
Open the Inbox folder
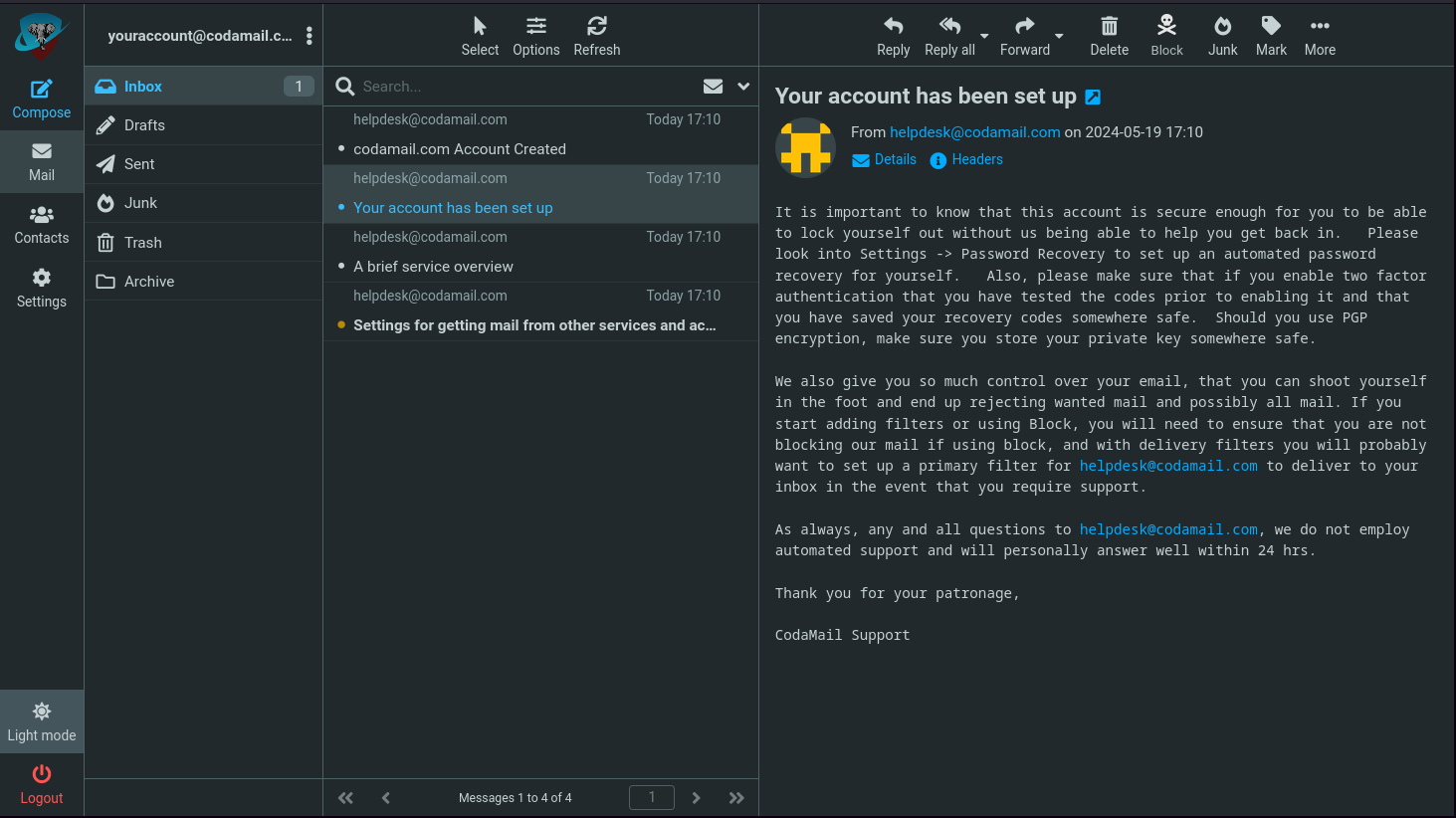pyautogui.click(x=203, y=87)
